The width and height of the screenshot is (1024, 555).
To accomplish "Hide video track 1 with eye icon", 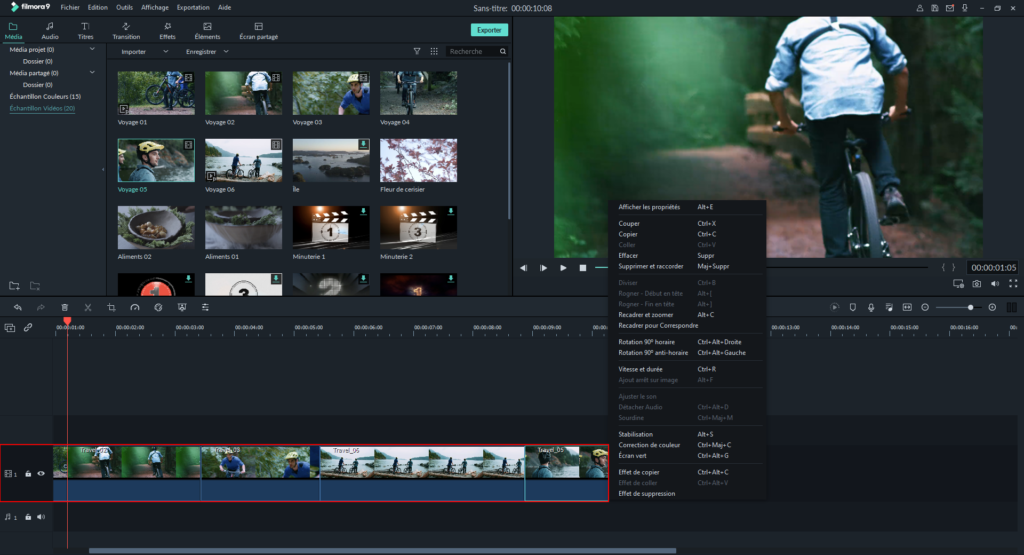I will click(41, 474).
